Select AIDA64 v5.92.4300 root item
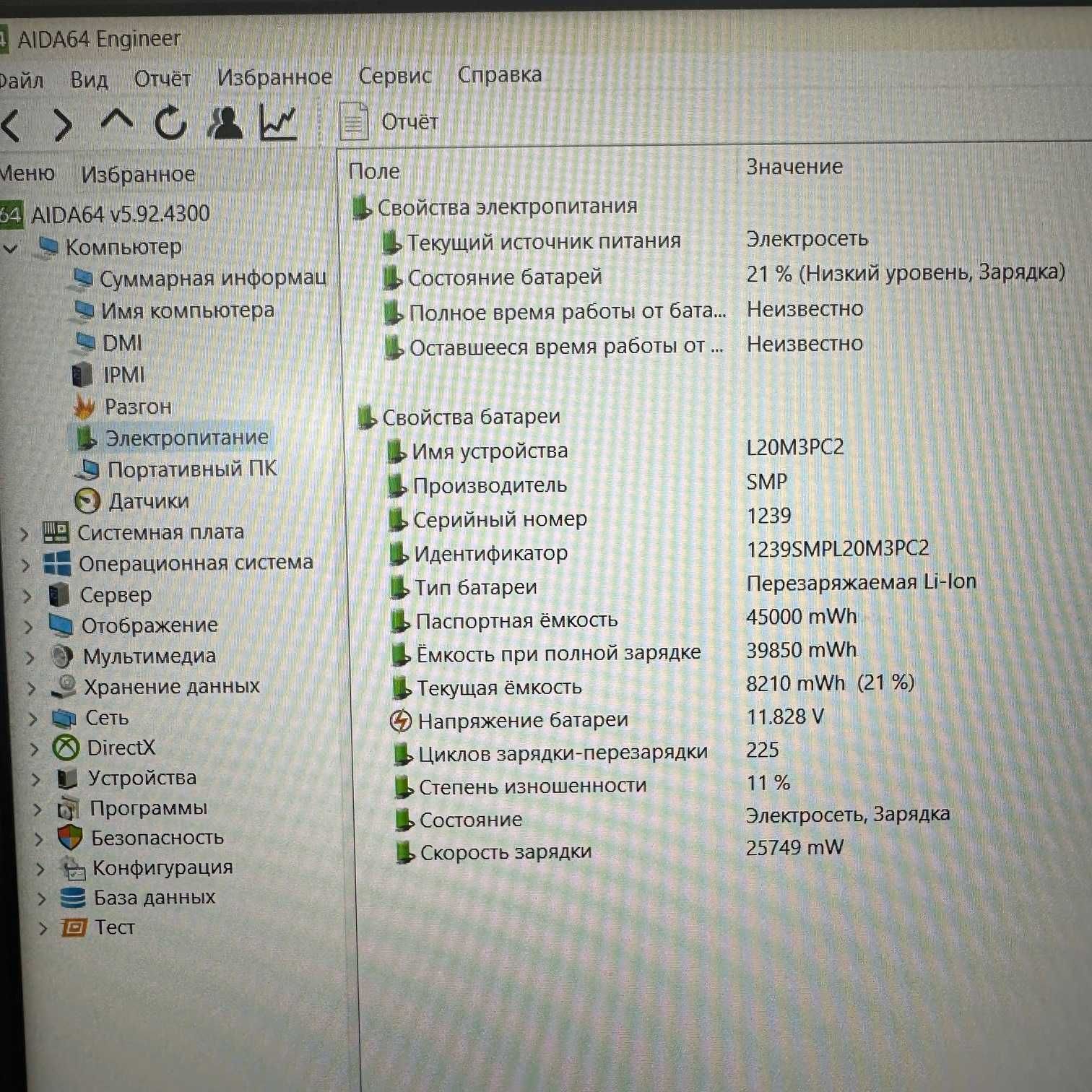 [105, 214]
